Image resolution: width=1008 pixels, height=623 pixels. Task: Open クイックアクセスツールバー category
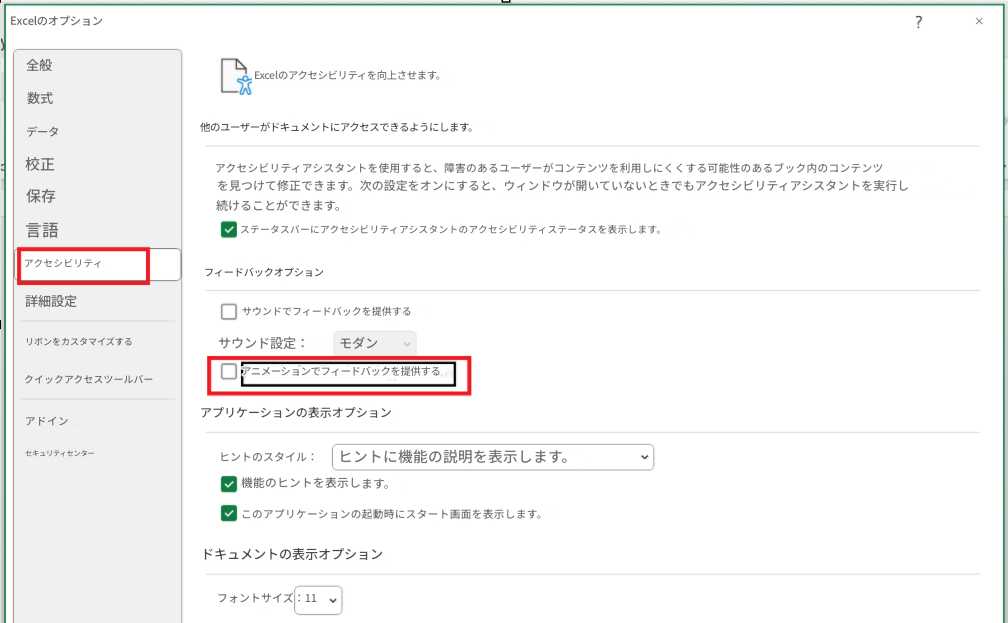(89, 379)
